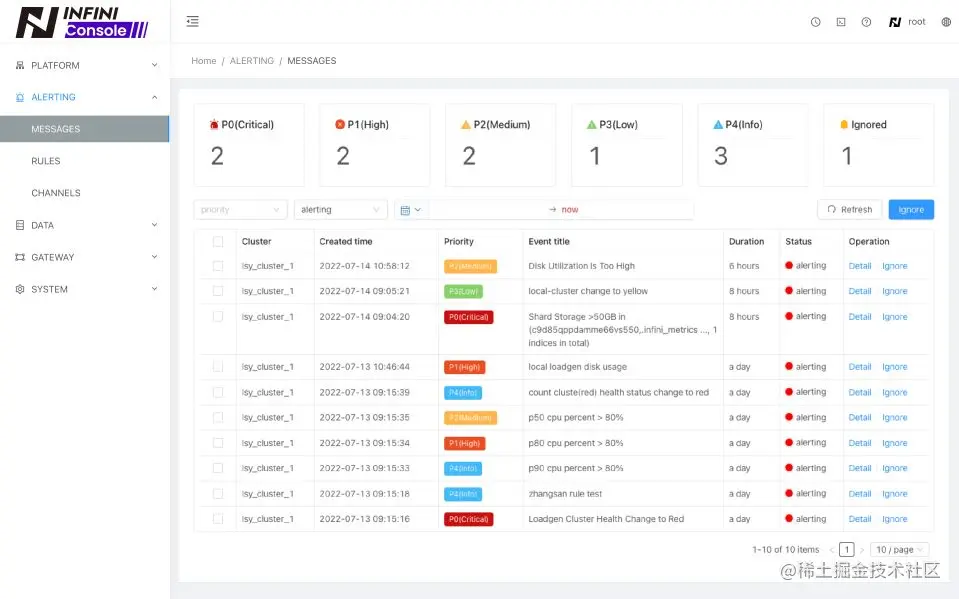This screenshot has height=599, width=959.
Task: Click page 1 in pagination
Action: (x=846, y=549)
